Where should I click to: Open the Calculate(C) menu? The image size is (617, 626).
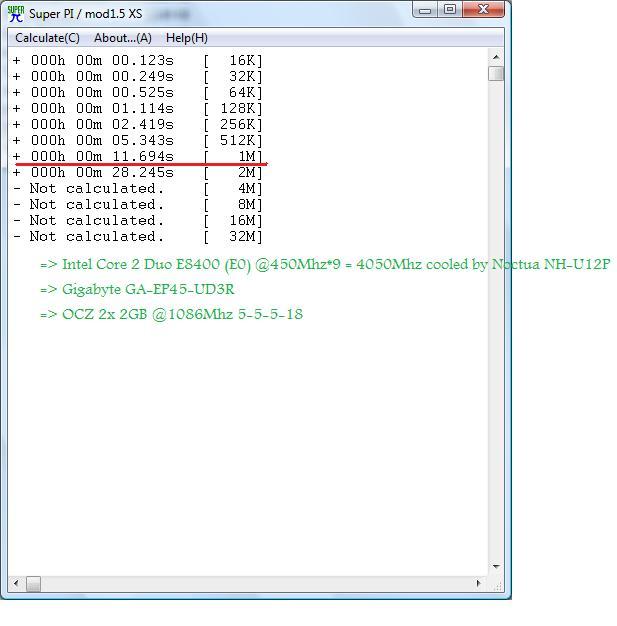click(47, 38)
